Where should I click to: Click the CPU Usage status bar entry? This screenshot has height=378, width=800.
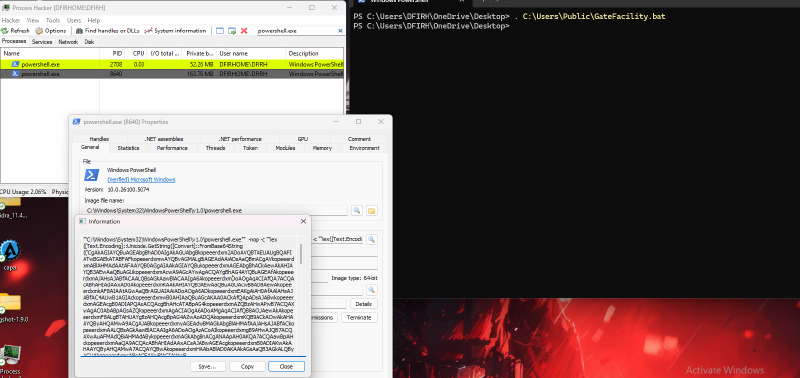click(x=23, y=192)
